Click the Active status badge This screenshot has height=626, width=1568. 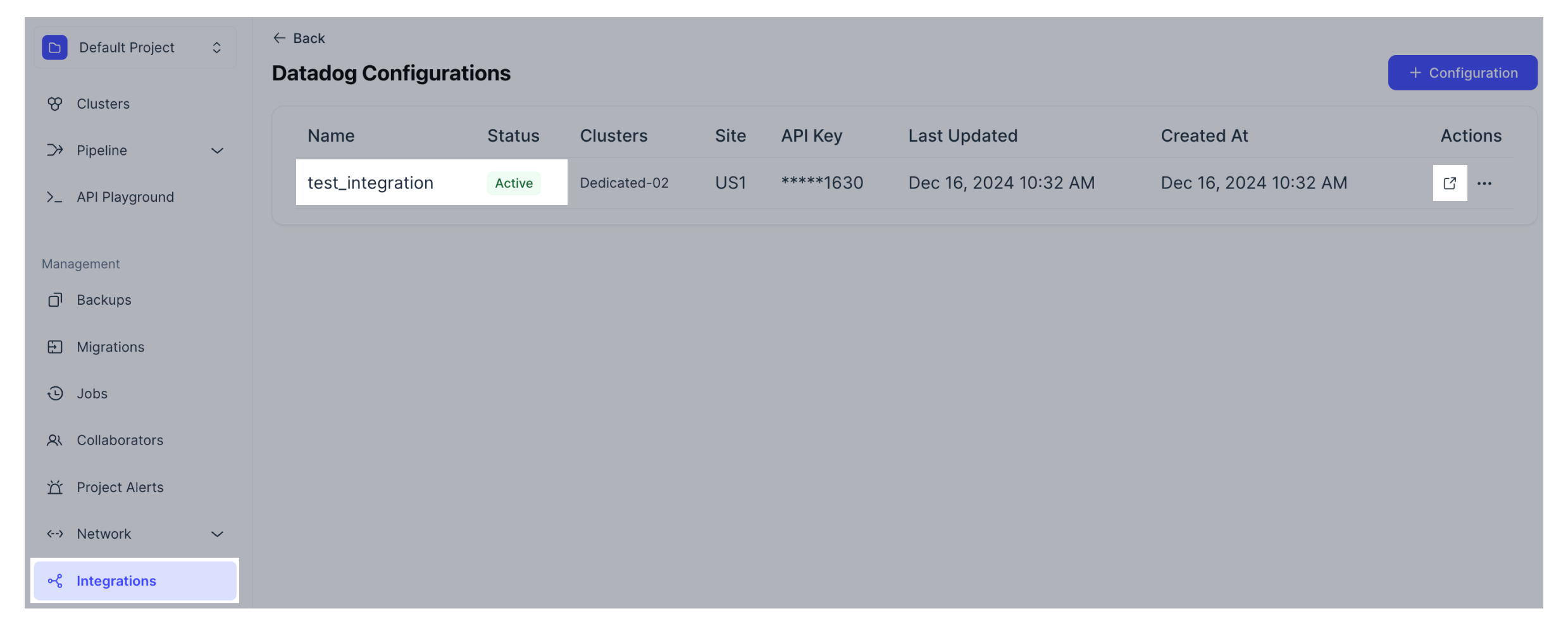(x=513, y=183)
